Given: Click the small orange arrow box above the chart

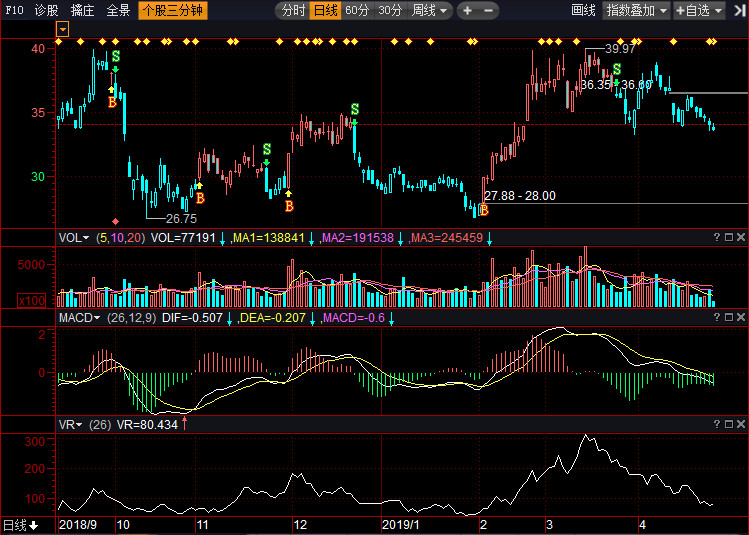Looking at the screenshot, I should (63, 30).
